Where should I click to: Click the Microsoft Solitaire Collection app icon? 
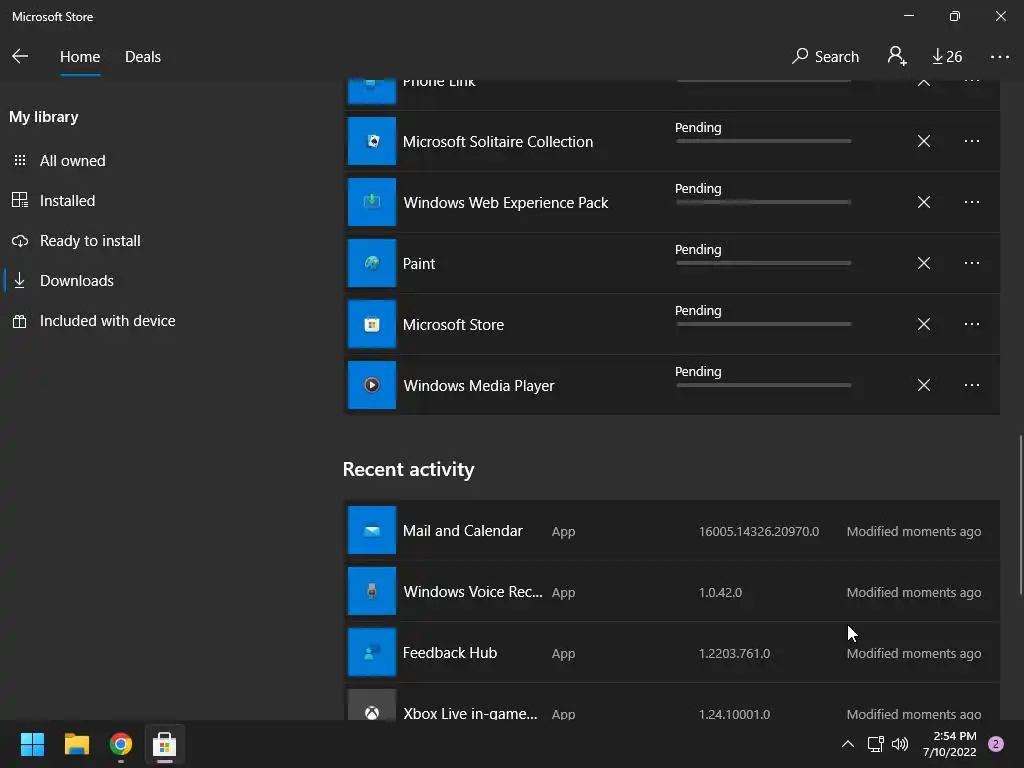click(372, 141)
